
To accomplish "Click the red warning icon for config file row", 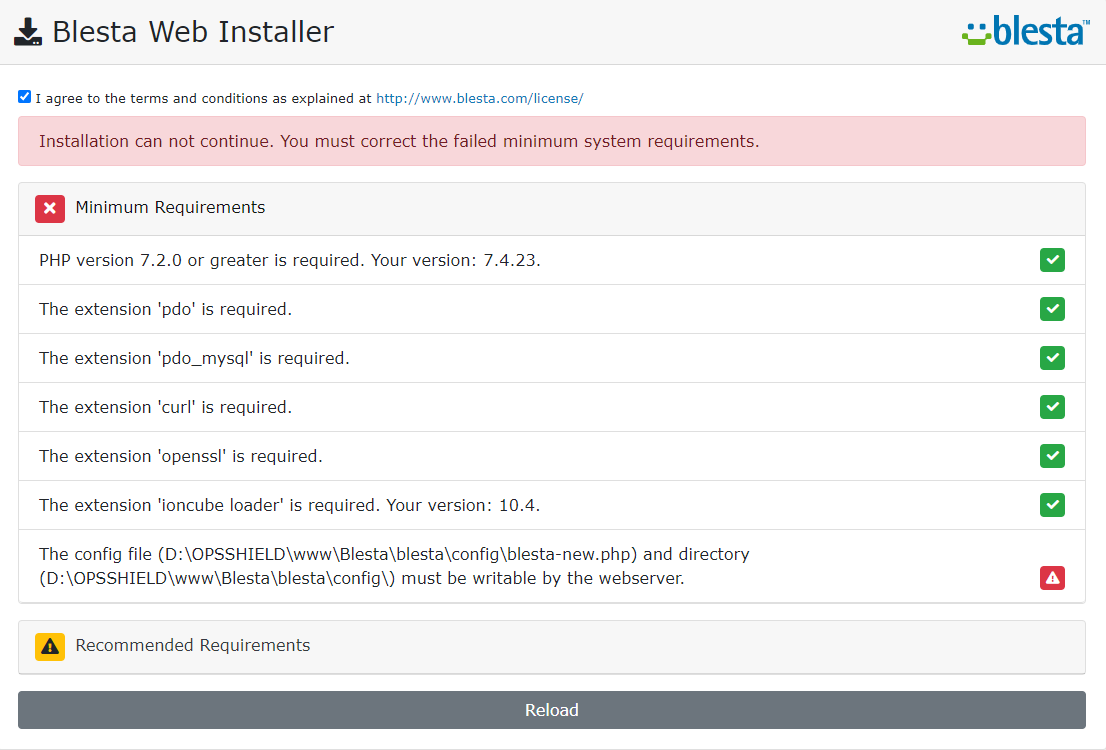I will coord(1052,578).
